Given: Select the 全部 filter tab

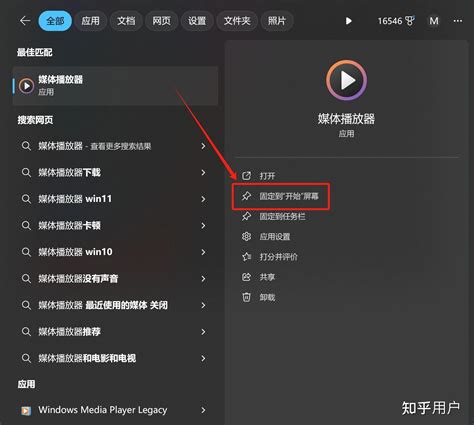Looking at the screenshot, I should coord(55,21).
